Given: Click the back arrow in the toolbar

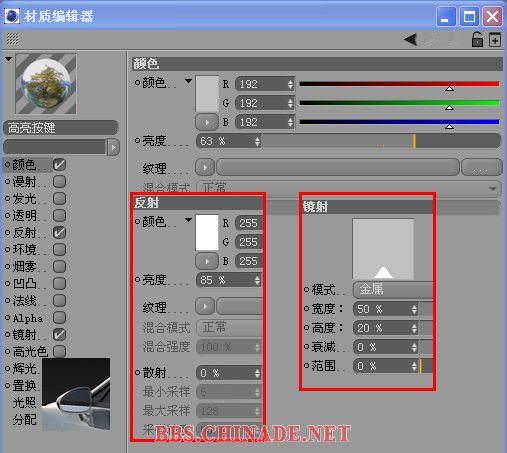Looking at the screenshot, I should 410,39.
